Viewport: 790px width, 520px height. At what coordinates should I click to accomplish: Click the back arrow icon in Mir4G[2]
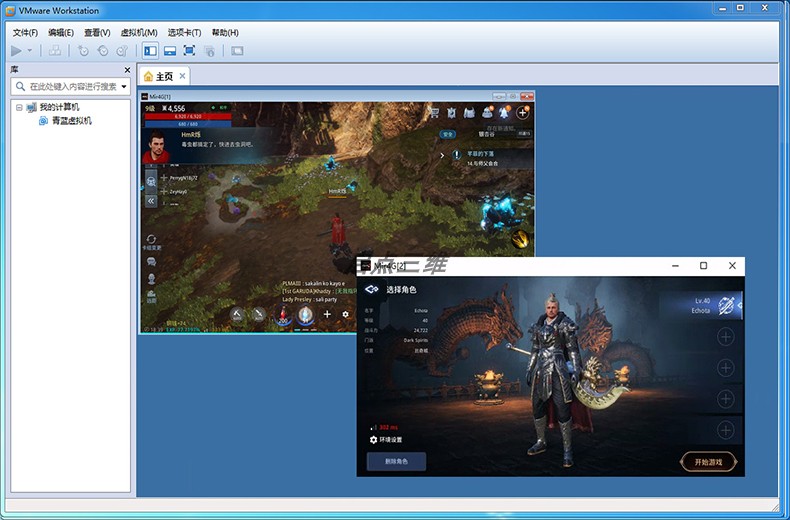pos(371,289)
